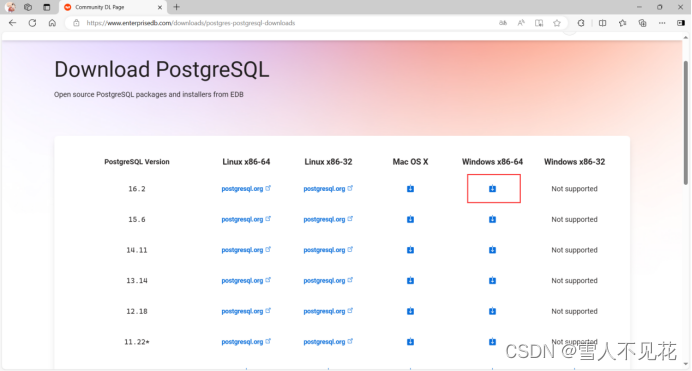Click version 16.2 in the table
This screenshot has width=692, height=371.
pos(137,189)
